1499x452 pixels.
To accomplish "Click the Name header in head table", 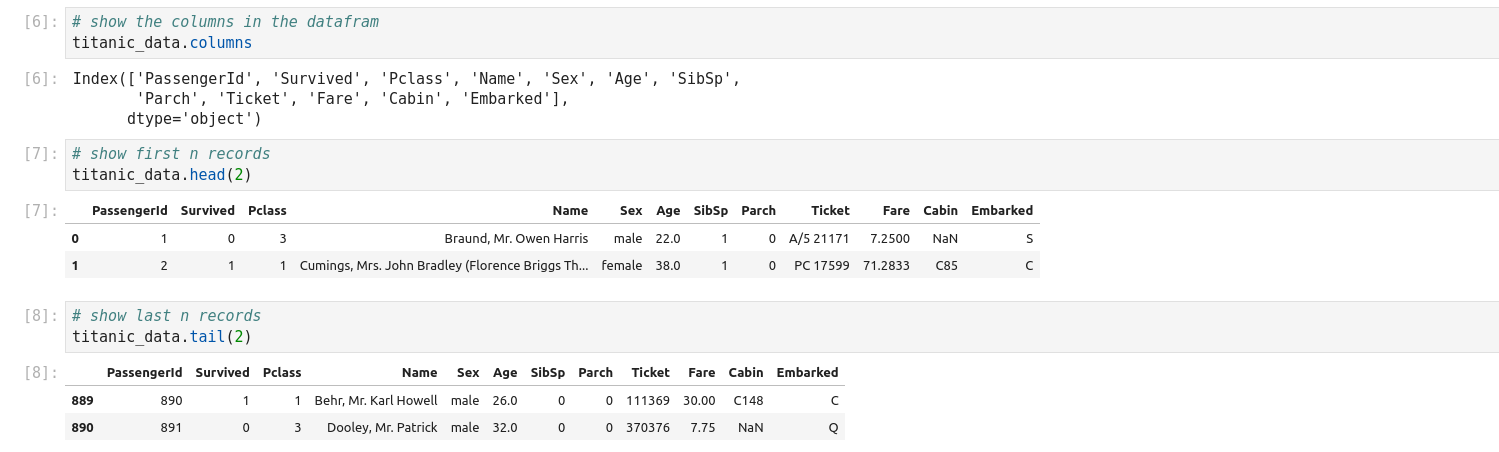I will click(x=570, y=211).
